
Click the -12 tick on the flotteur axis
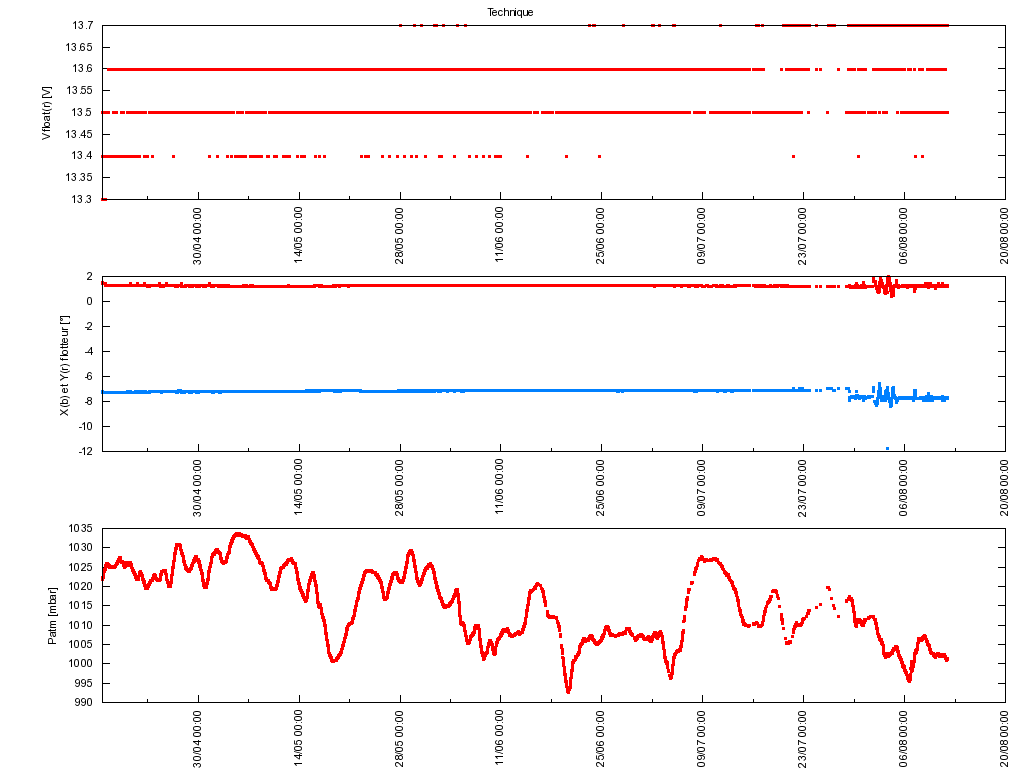point(86,451)
